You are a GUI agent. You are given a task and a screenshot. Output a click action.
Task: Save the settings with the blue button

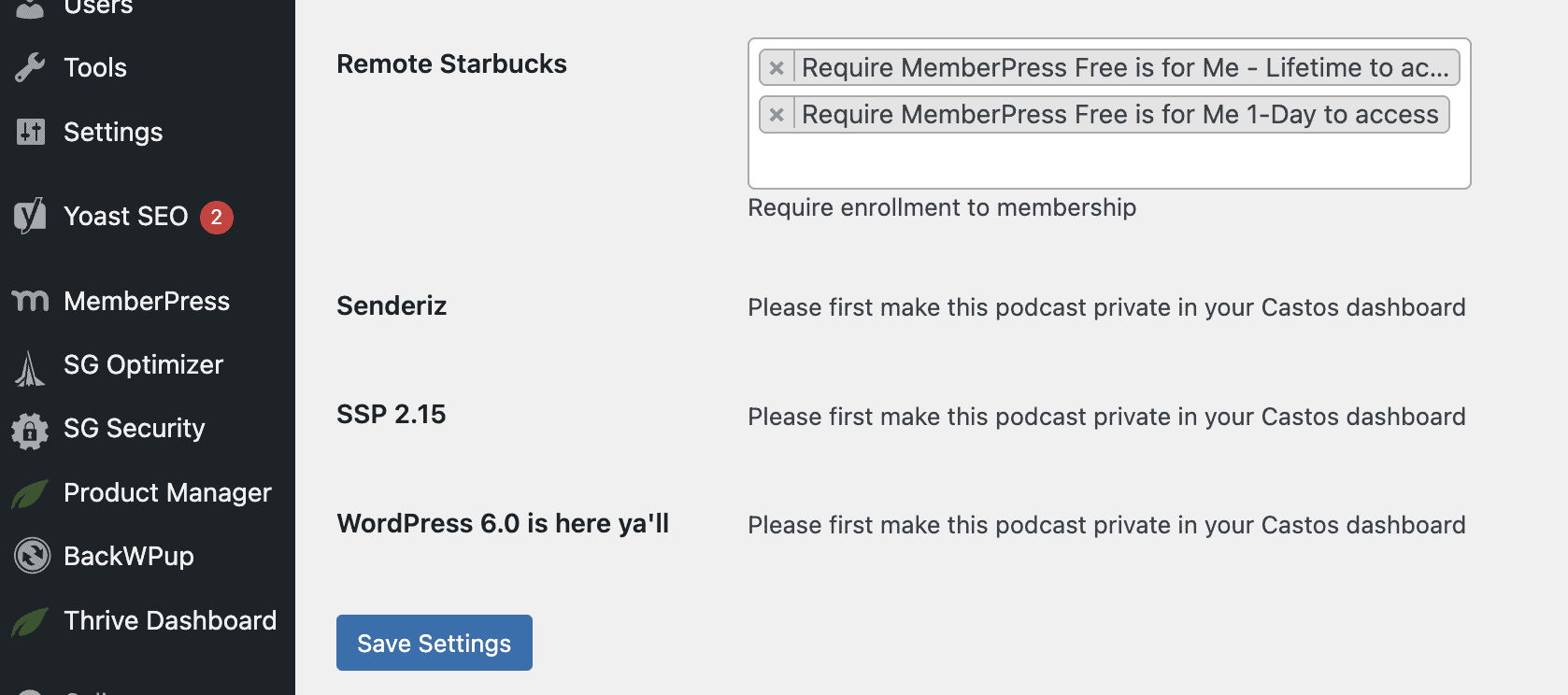tap(435, 643)
